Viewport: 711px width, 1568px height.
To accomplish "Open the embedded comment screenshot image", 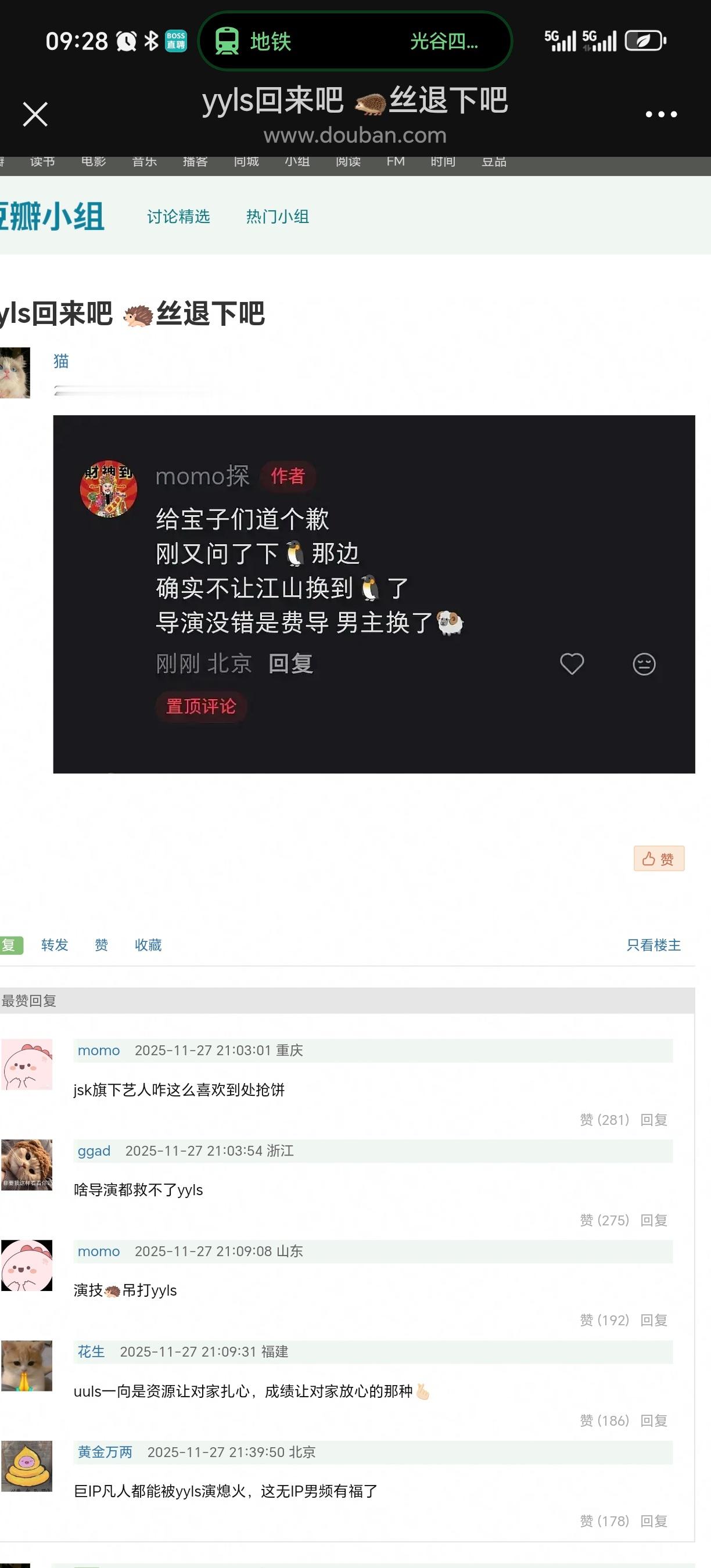I will click(374, 594).
